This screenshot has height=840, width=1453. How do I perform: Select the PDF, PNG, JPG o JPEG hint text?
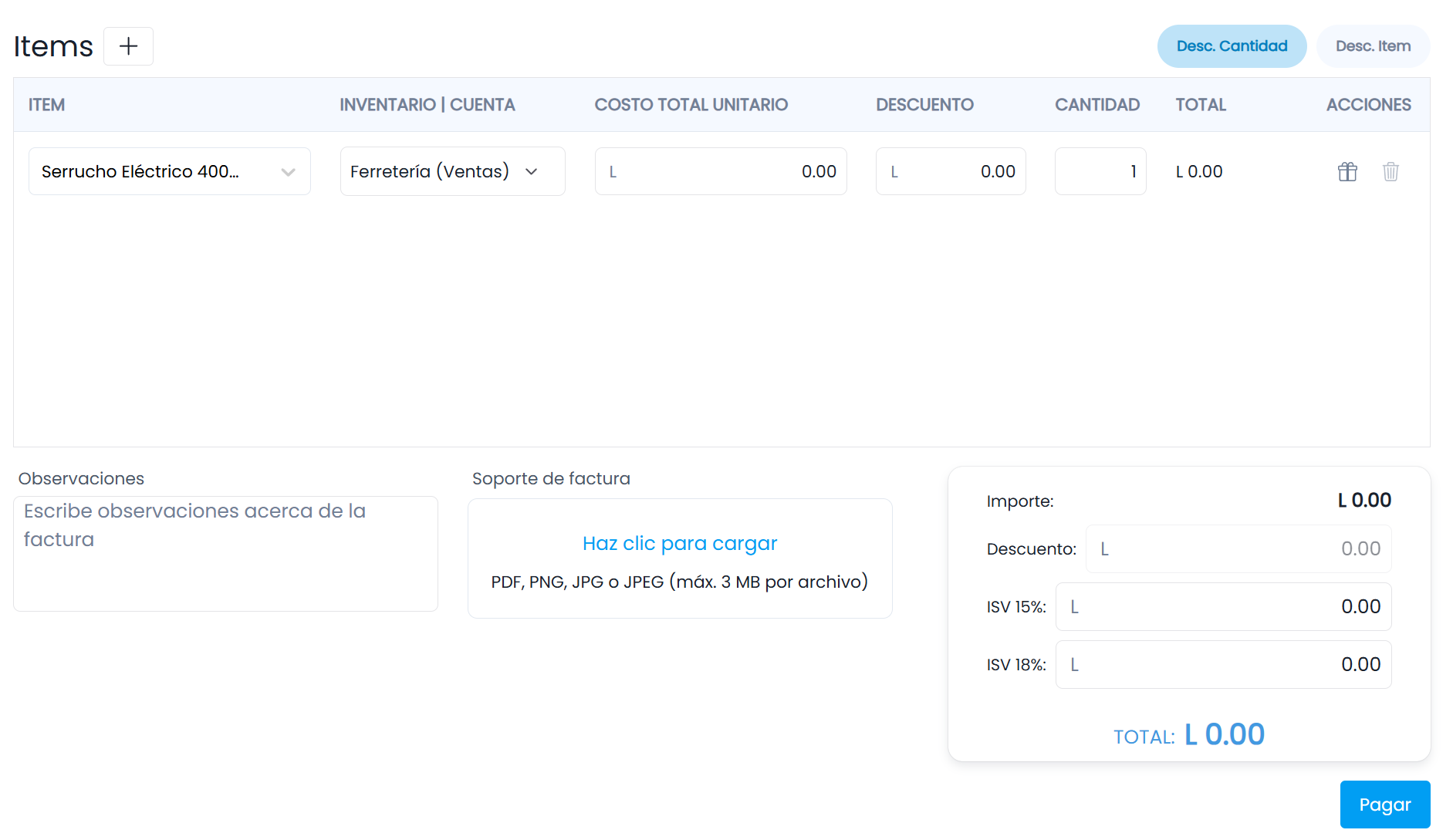[x=680, y=582]
